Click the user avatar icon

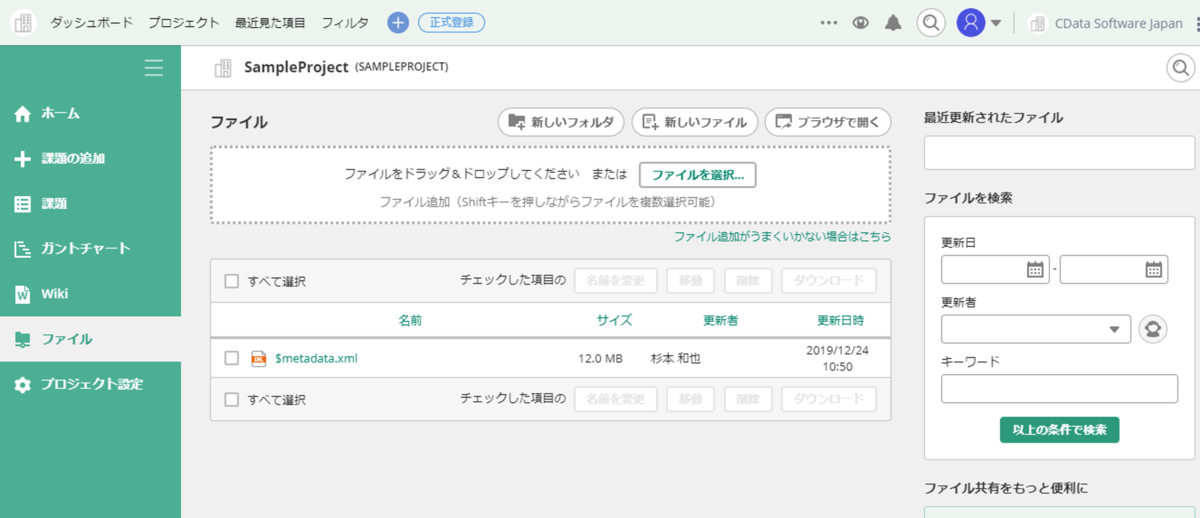971,23
